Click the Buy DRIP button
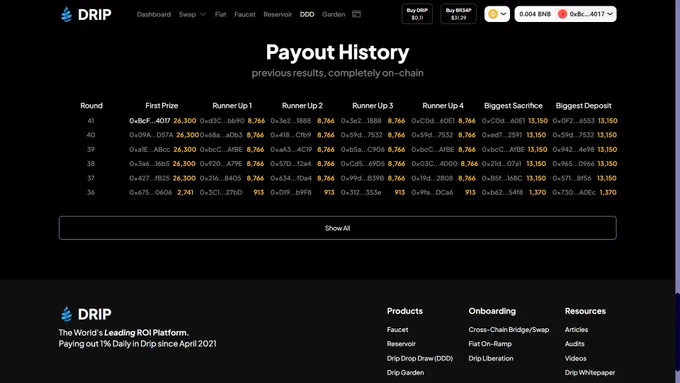This screenshot has width=680, height=383. pos(417,14)
